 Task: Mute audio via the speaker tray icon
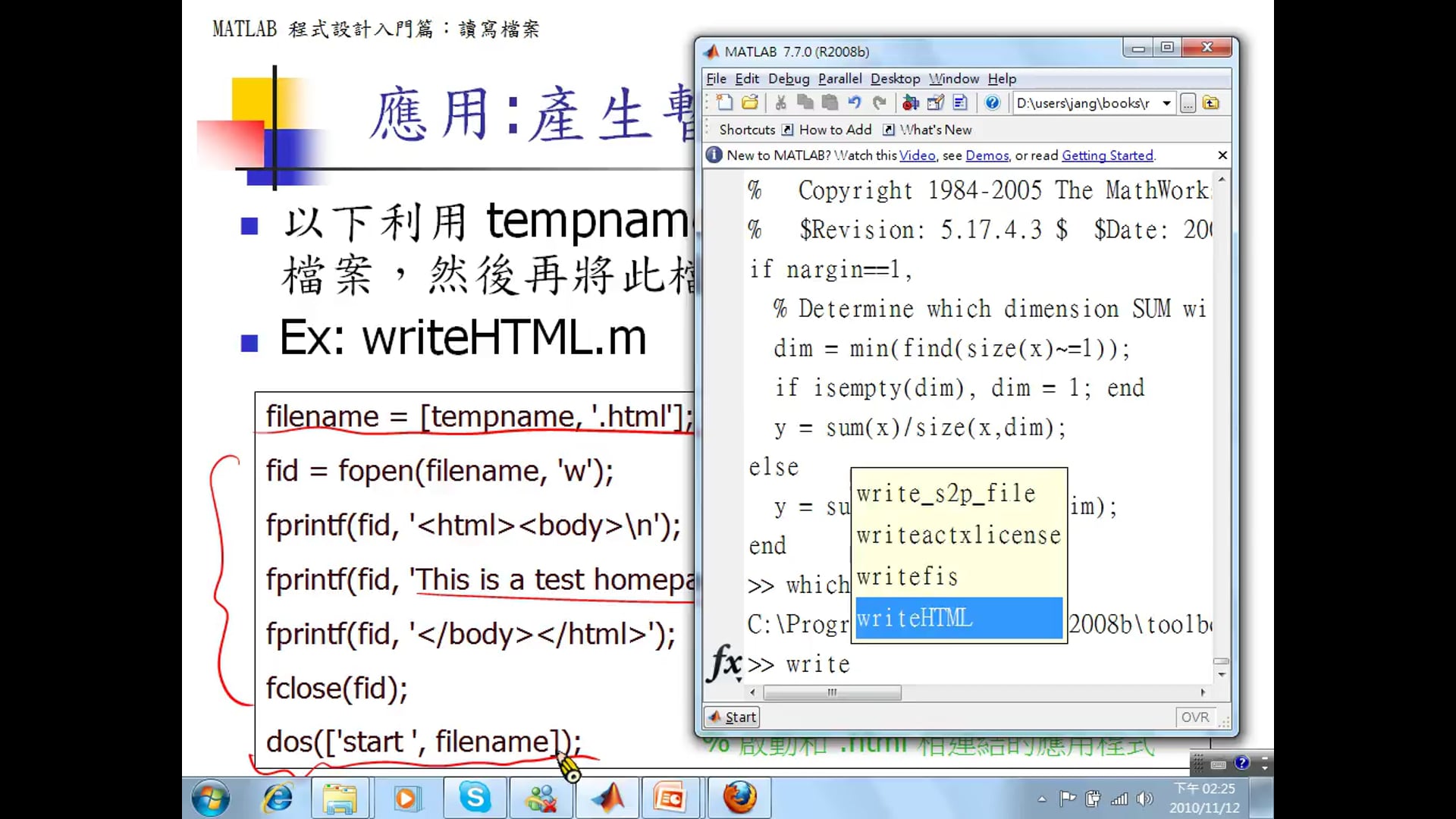1146,798
